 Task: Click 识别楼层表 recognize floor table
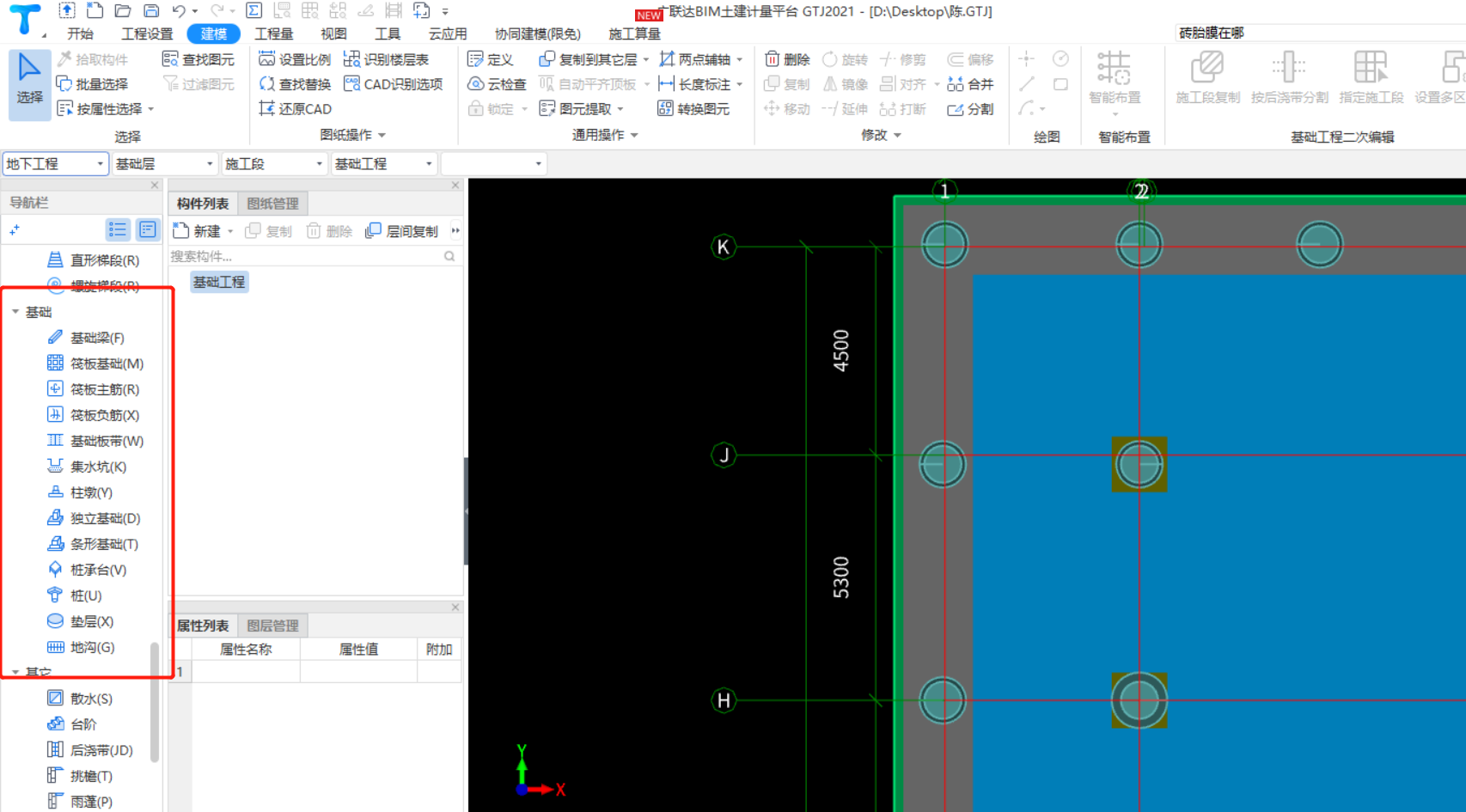point(386,59)
